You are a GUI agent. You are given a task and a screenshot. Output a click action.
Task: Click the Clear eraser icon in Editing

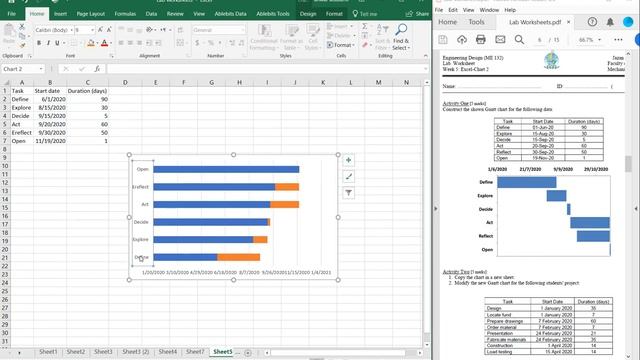tap(364, 45)
